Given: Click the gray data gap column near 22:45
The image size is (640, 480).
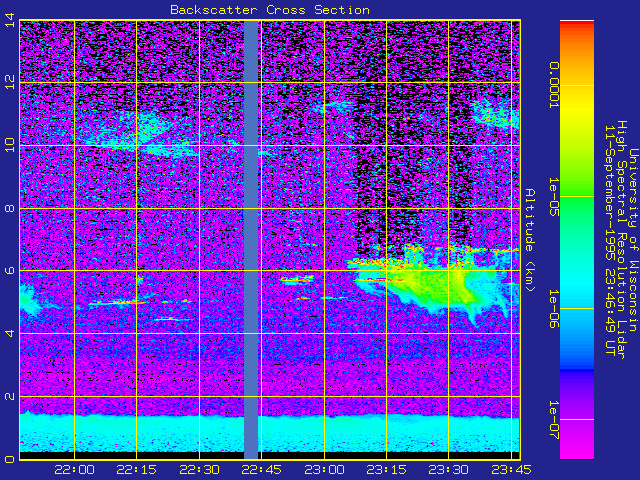Looking at the screenshot, I should [x=251, y=240].
